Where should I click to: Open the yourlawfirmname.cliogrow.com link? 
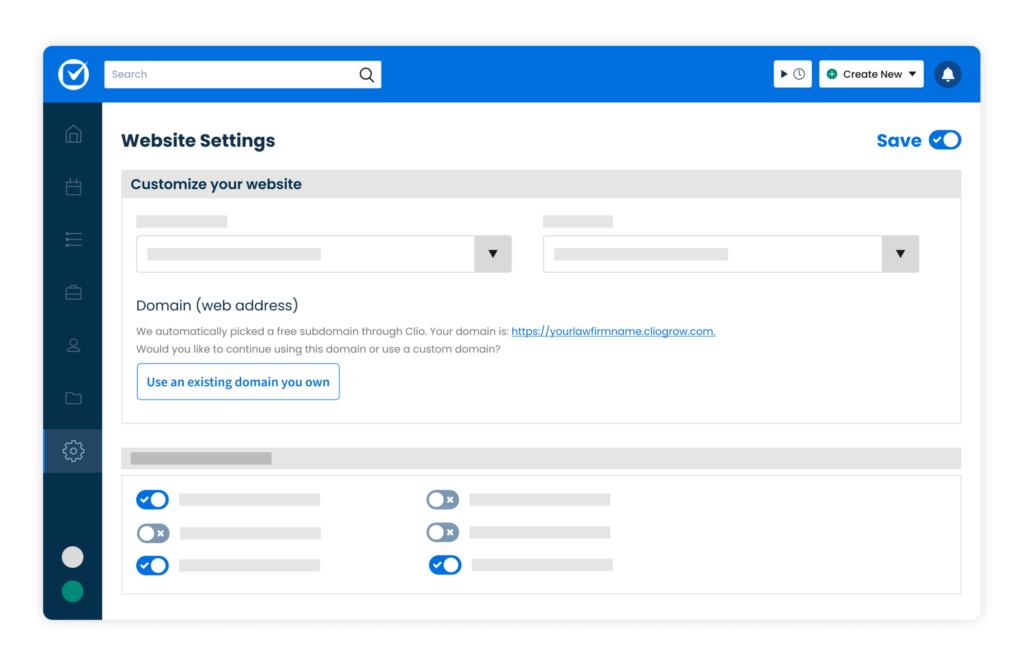[613, 331]
